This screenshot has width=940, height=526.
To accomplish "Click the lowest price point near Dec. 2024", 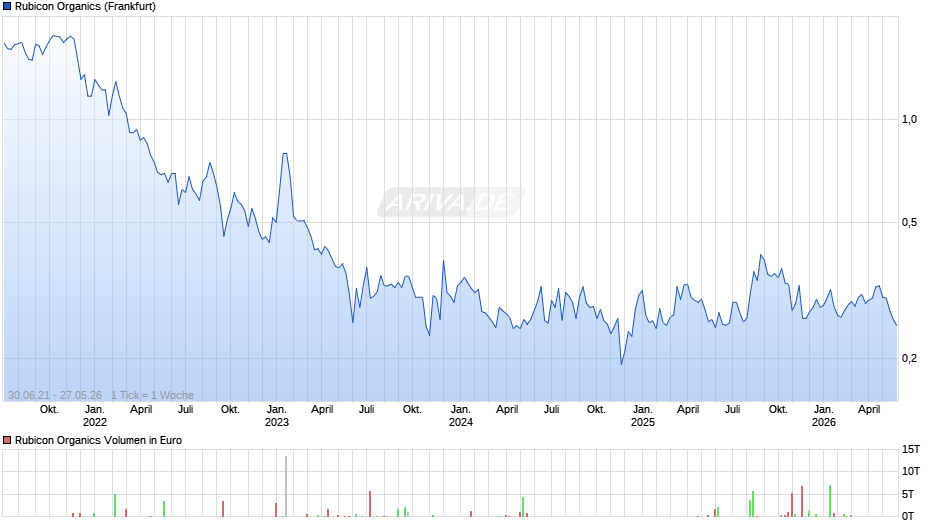I will 621,363.
